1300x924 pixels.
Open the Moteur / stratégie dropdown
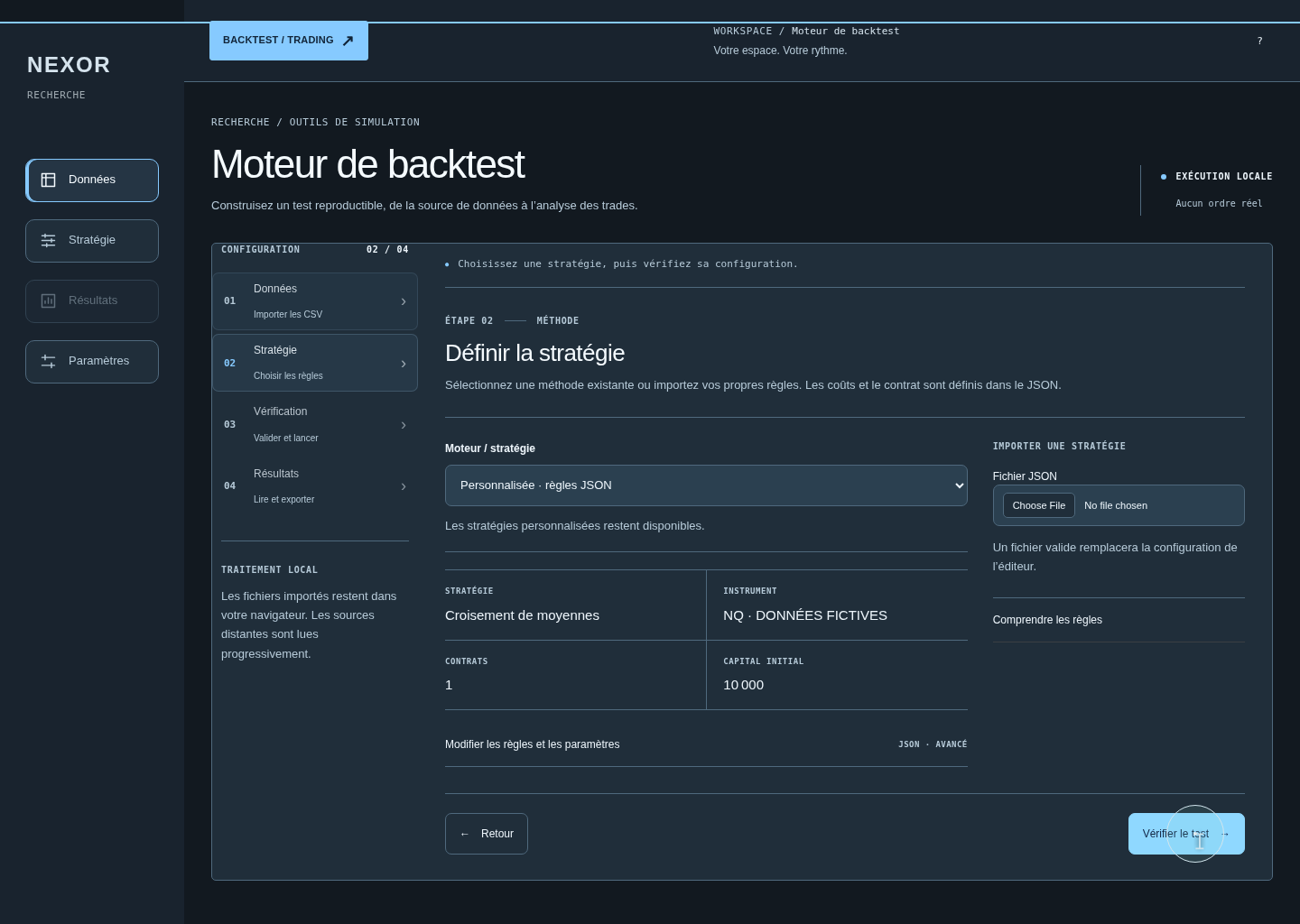coord(706,485)
